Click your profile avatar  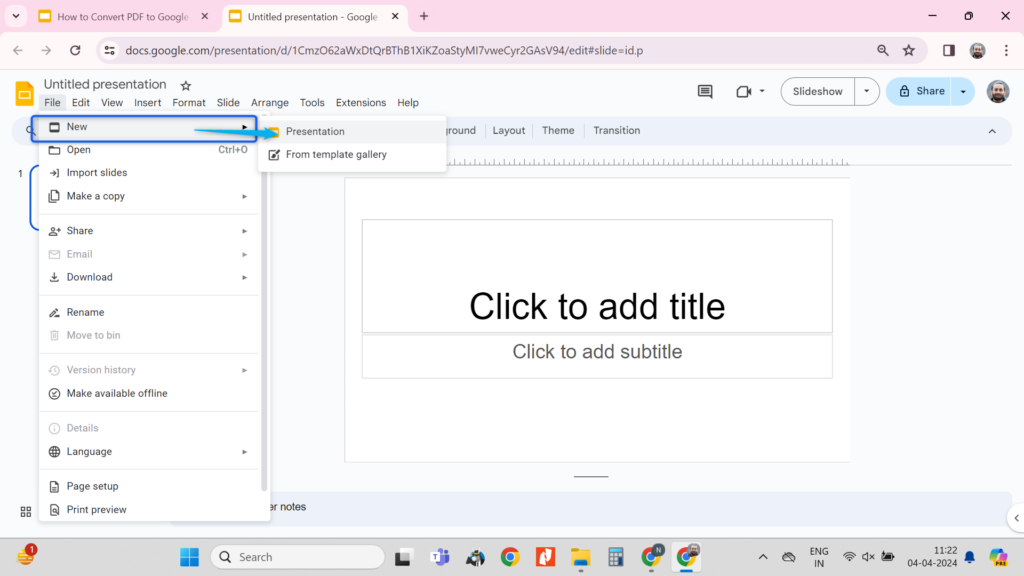(1000, 91)
